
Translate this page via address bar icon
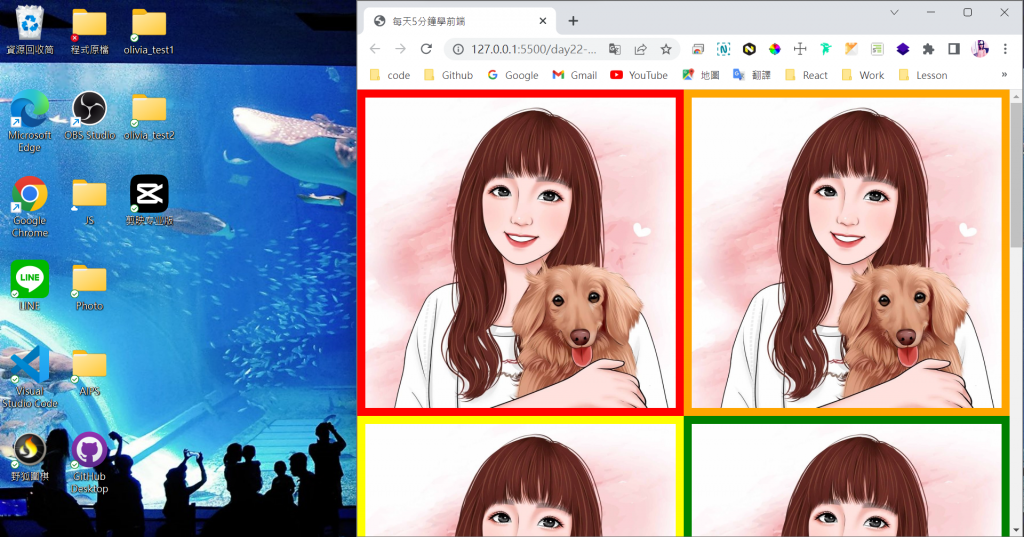tap(615, 49)
